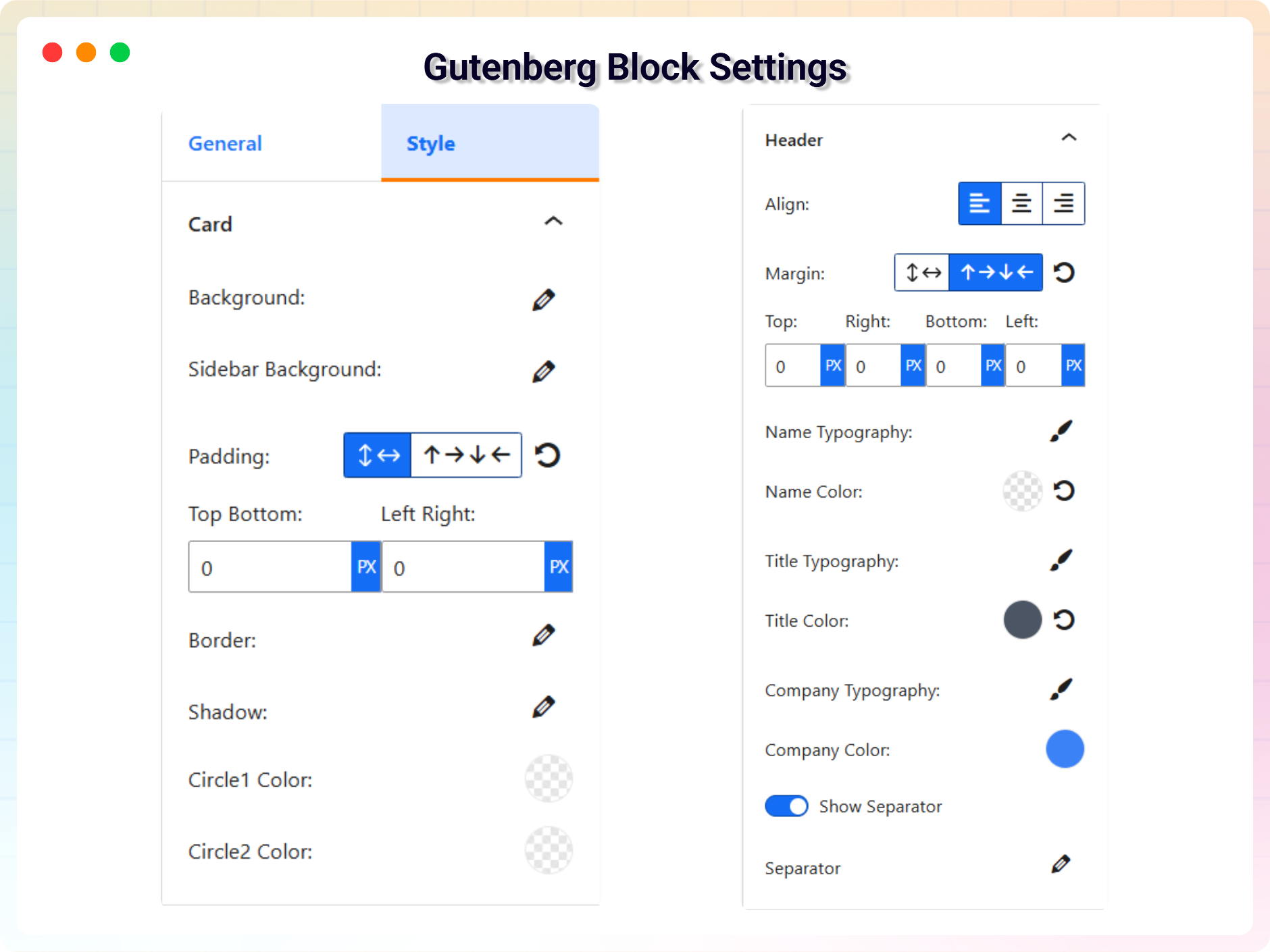Open the Sidebar Background pencil editor
This screenshot has width=1270, height=952.
coord(543,371)
